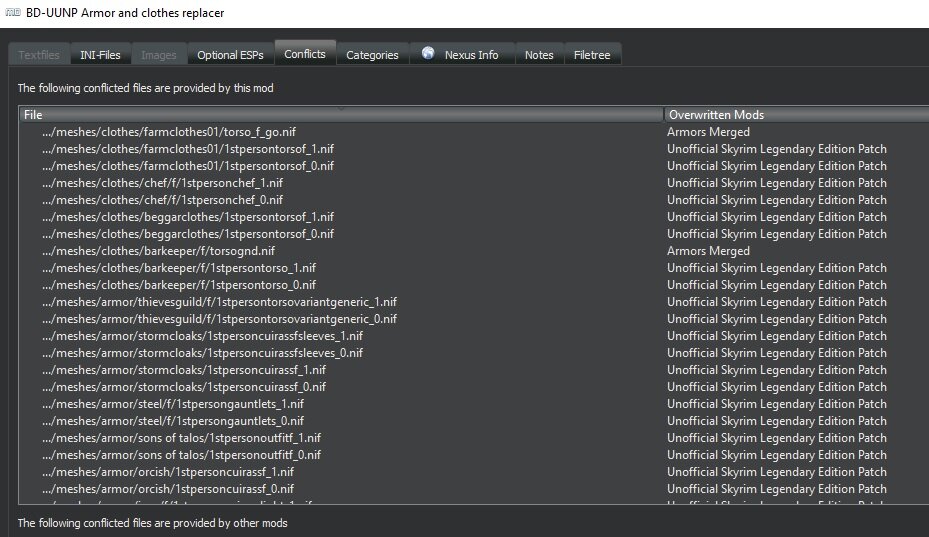Select orcish/1stpersoncuirassf_1.nif row
Screen dimensions: 929x537
click(473, 472)
